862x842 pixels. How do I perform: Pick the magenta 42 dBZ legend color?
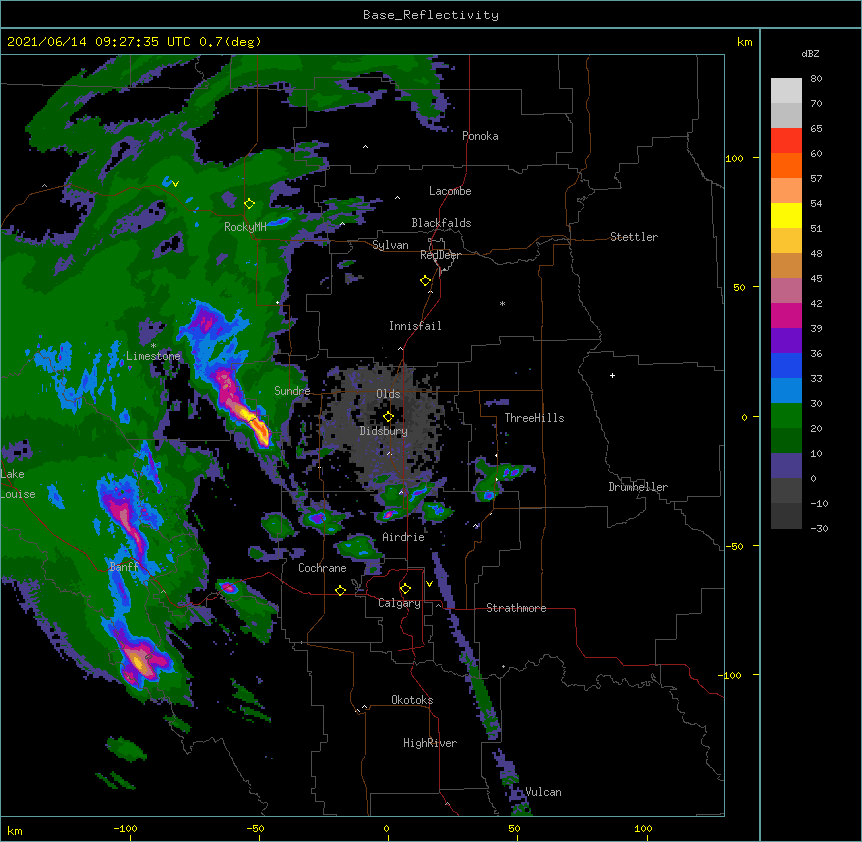pos(786,315)
